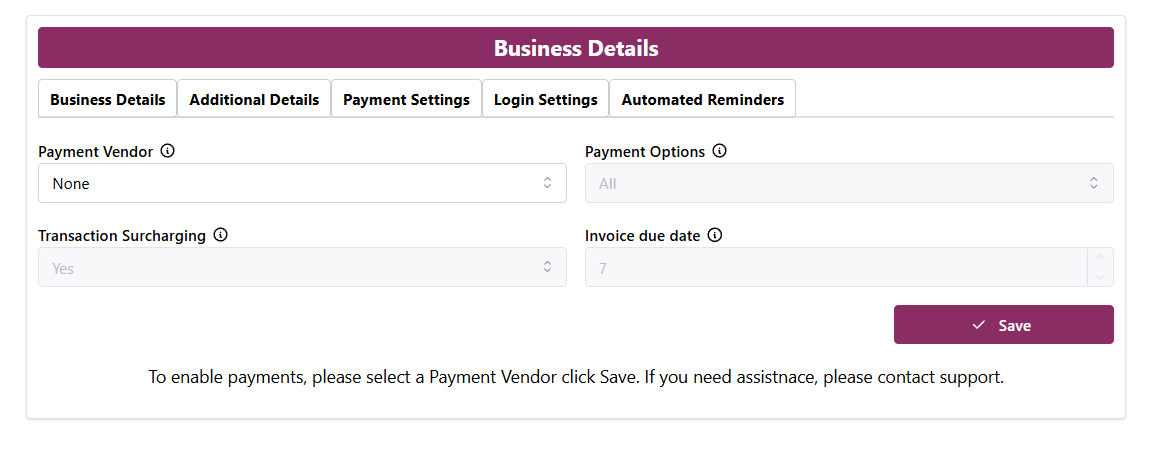The width and height of the screenshot is (1163, 450).
Task: Click info icon next to Payment Vendor
Action: click(168, 152)
